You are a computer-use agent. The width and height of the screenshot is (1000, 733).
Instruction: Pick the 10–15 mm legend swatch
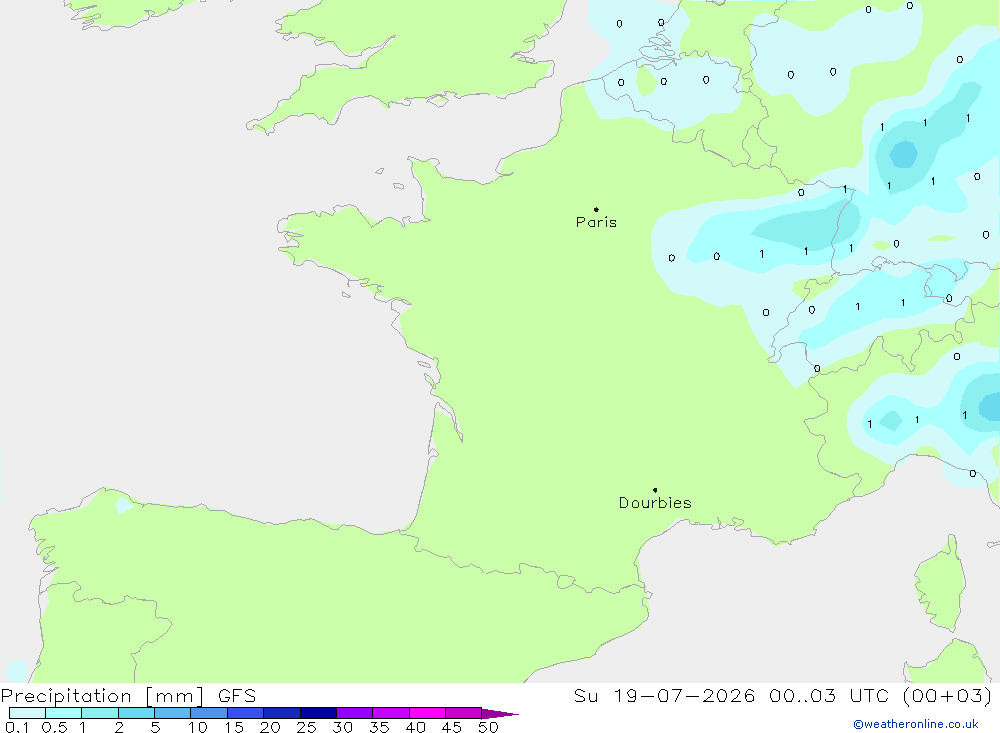(x=209, y=713)
